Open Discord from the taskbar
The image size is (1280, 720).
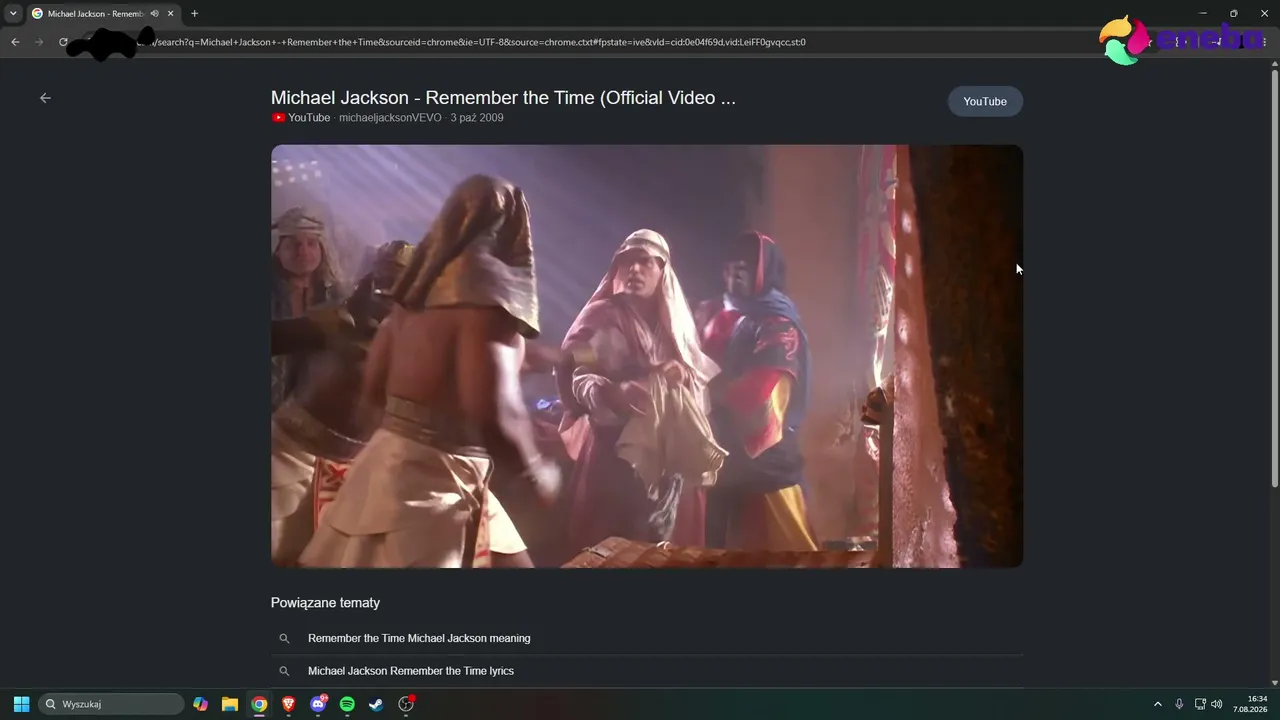point(318,704)
